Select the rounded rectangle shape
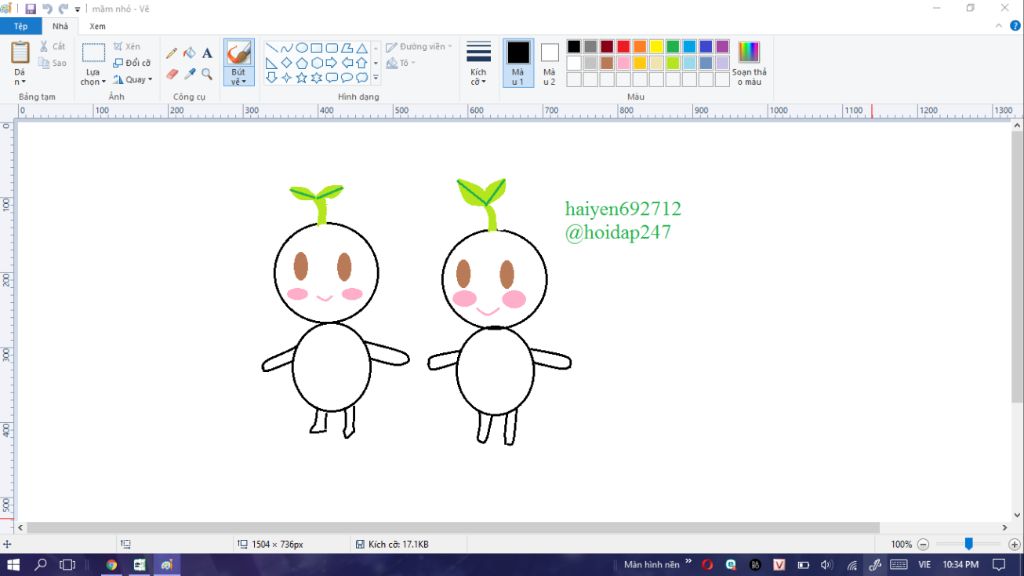The height and width of the screenshot is (576, 1024). (332, 48)
